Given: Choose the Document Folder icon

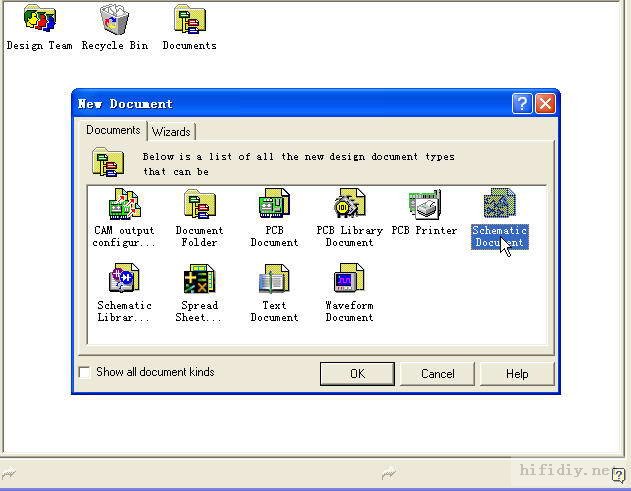Looking at the screenshot, I should click(x=199, y=205).
